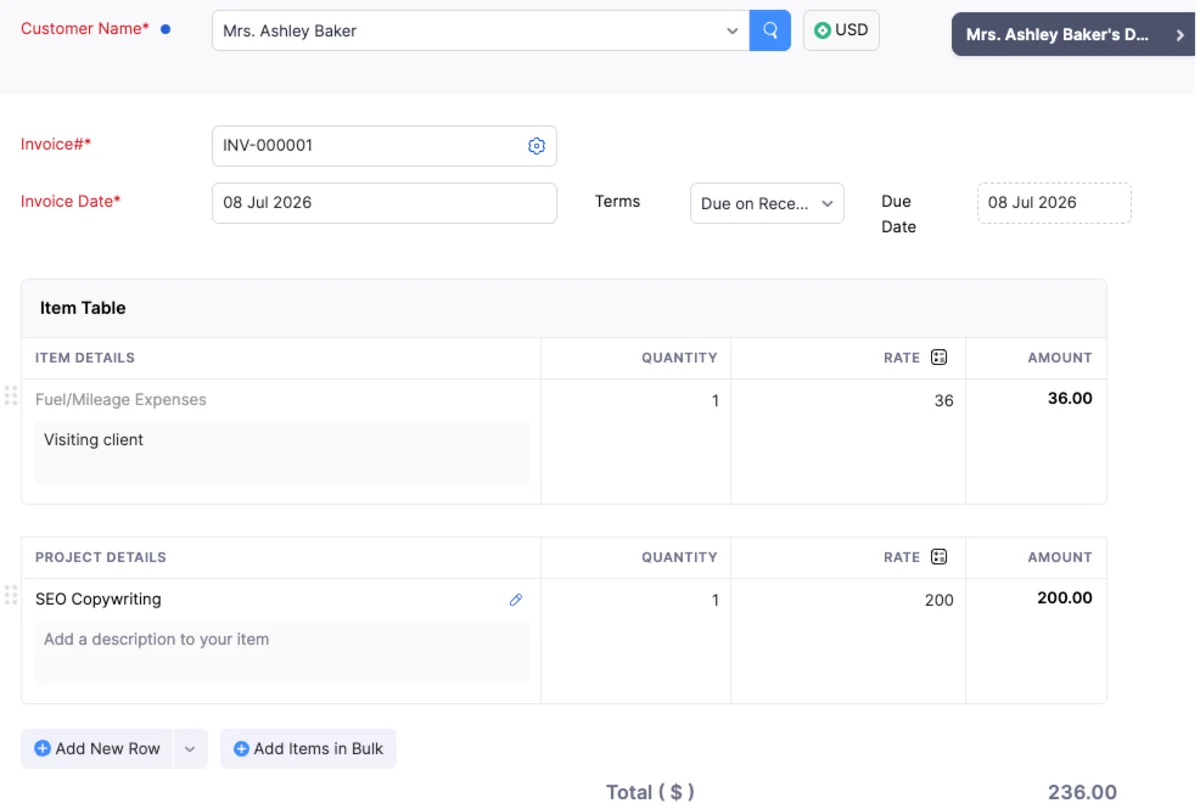Click quantity cell of SEO Copywriting

click(x=636, y=641)
